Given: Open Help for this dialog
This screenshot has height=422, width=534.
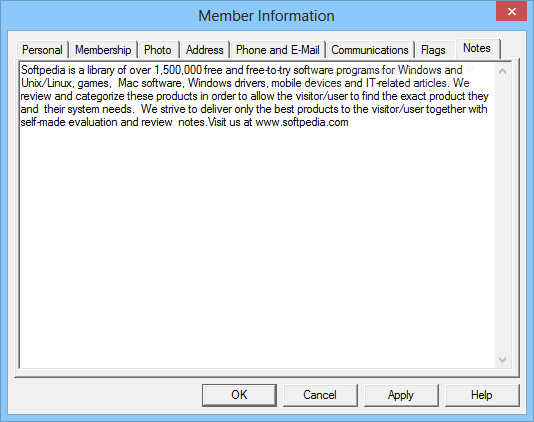Looking at the screenshot, I should (482, 395).
